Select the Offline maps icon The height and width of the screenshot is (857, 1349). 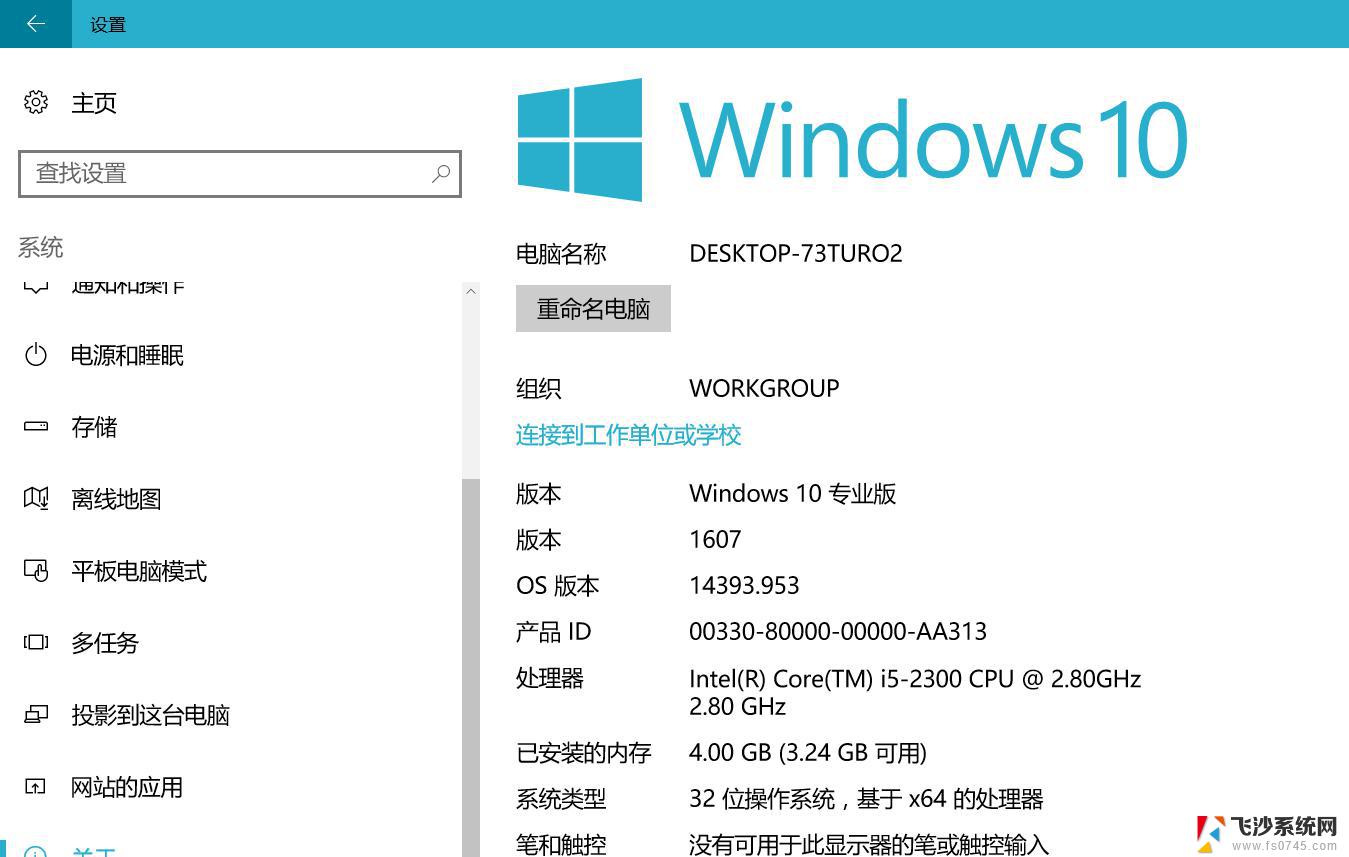[36, 498]
